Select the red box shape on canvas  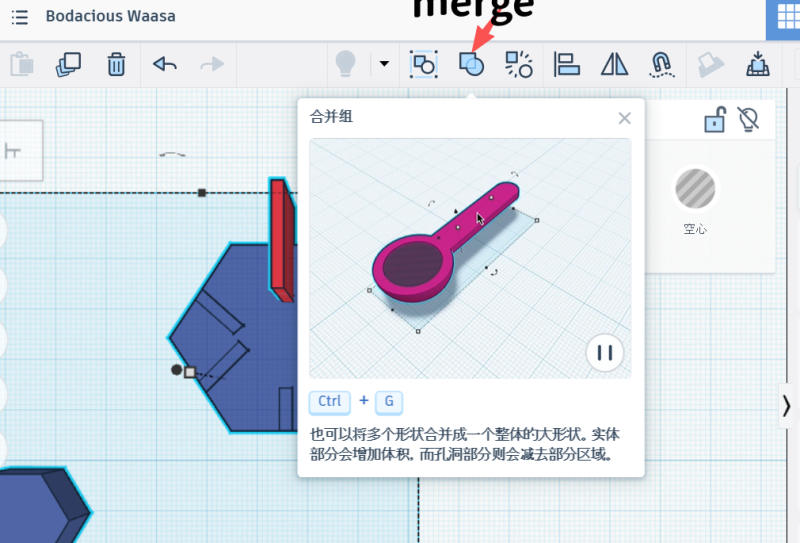(x=283, y=240)
